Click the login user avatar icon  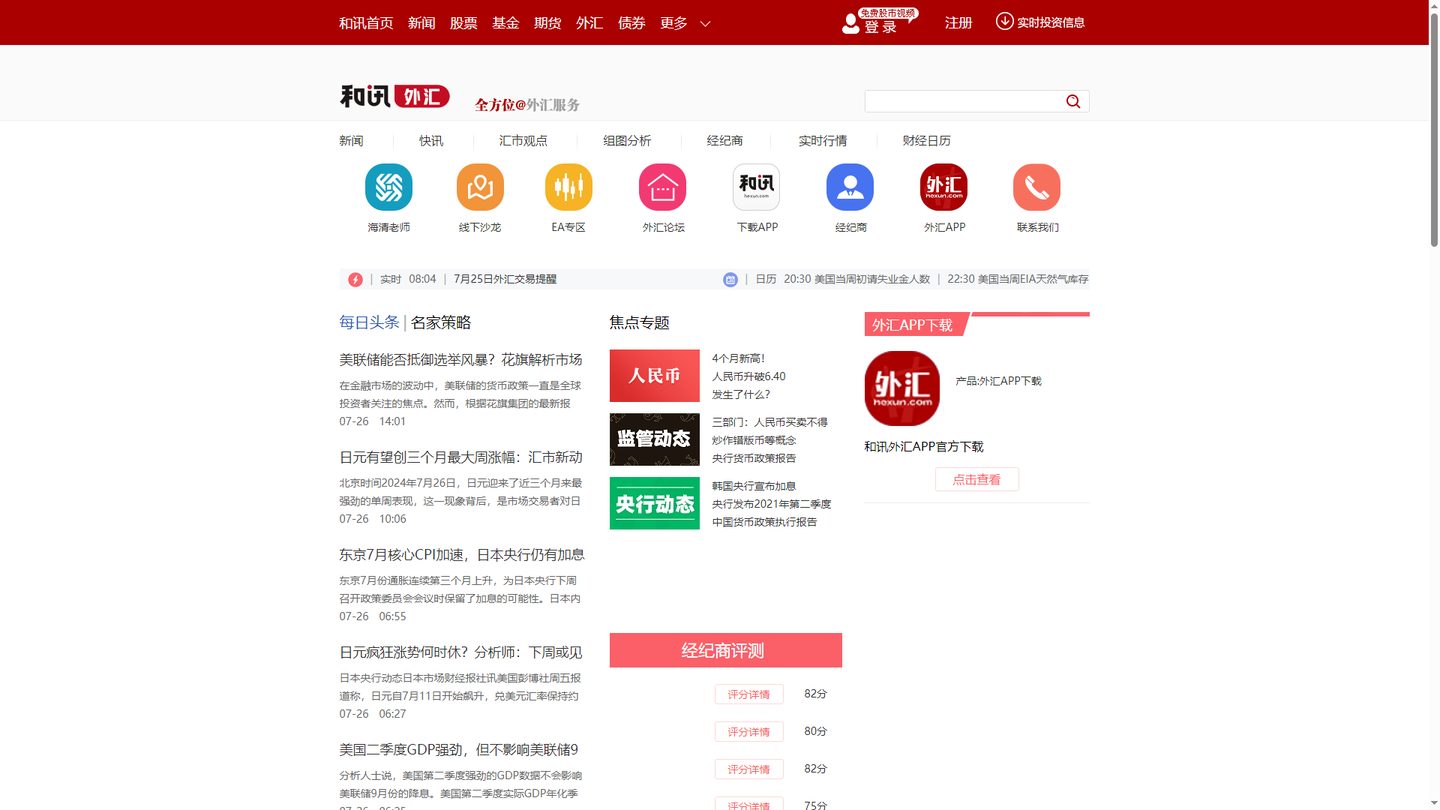(851, 23)
